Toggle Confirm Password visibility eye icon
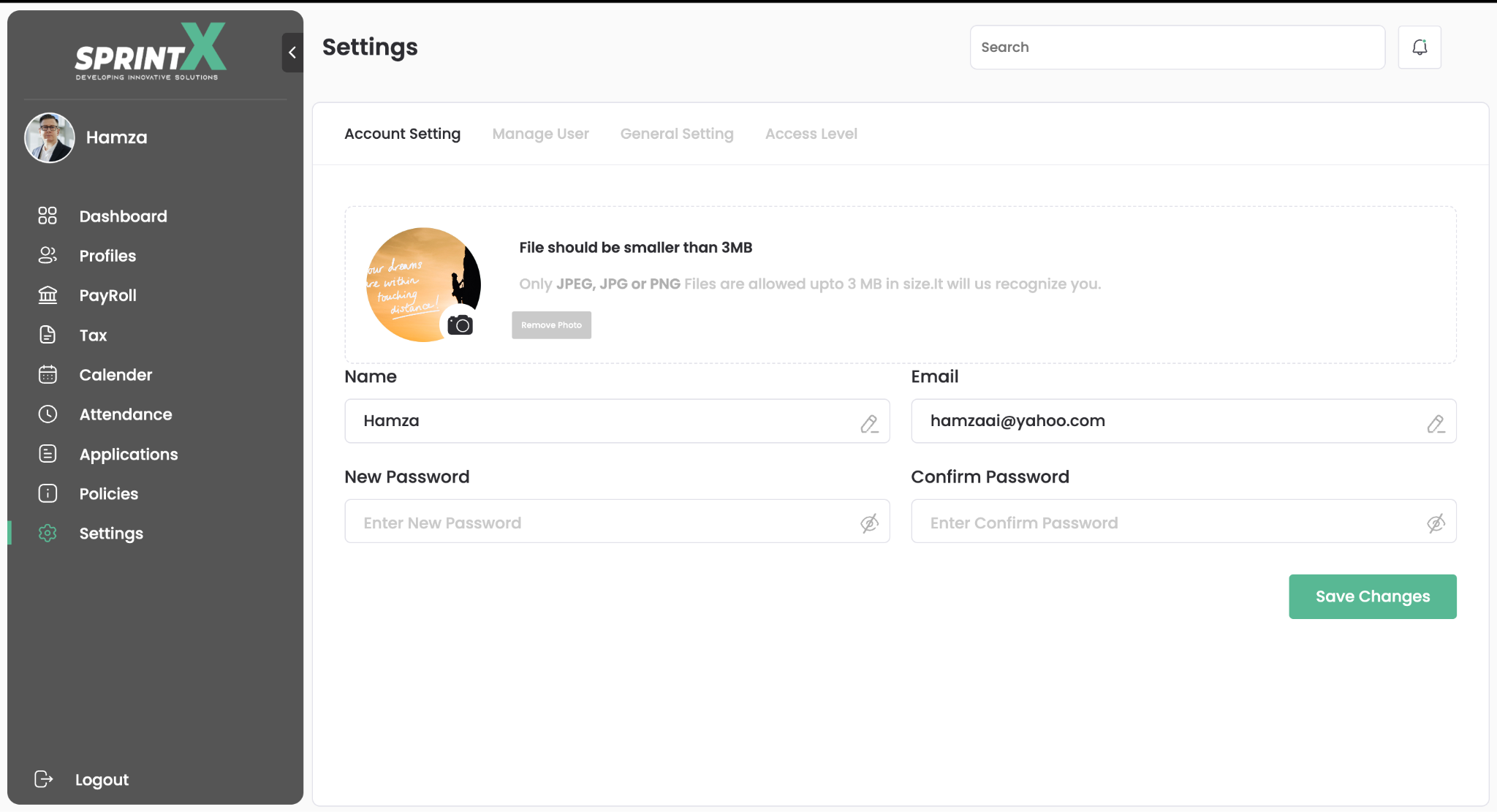1497x812 pixels. [x=1435, y=523]
